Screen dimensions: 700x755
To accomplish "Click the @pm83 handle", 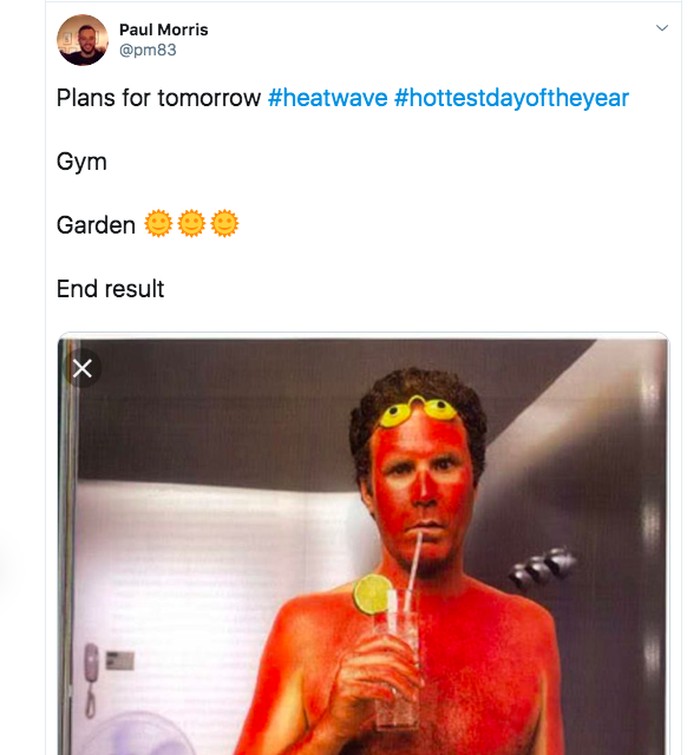I will click(147, 50).
